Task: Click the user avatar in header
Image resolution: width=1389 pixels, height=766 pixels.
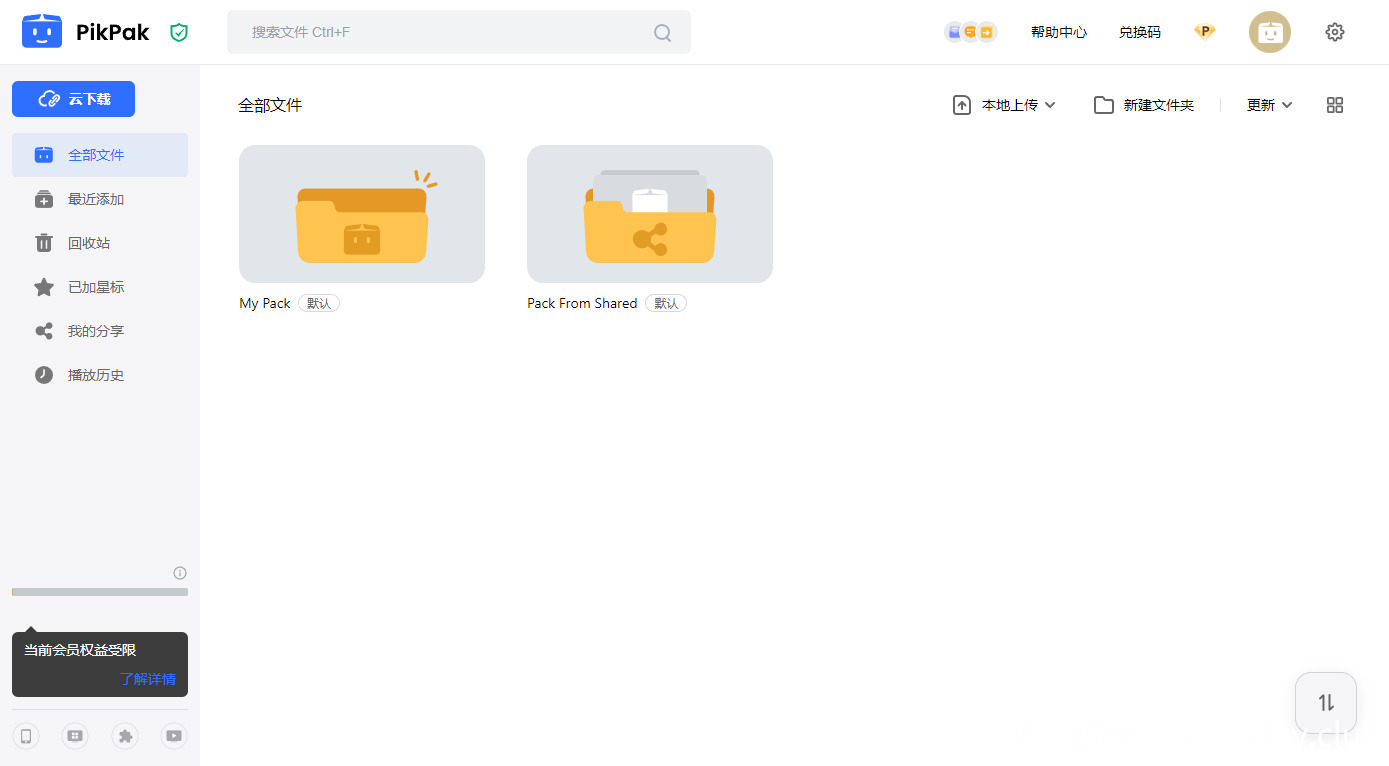Action: (x=1269, y=32)
